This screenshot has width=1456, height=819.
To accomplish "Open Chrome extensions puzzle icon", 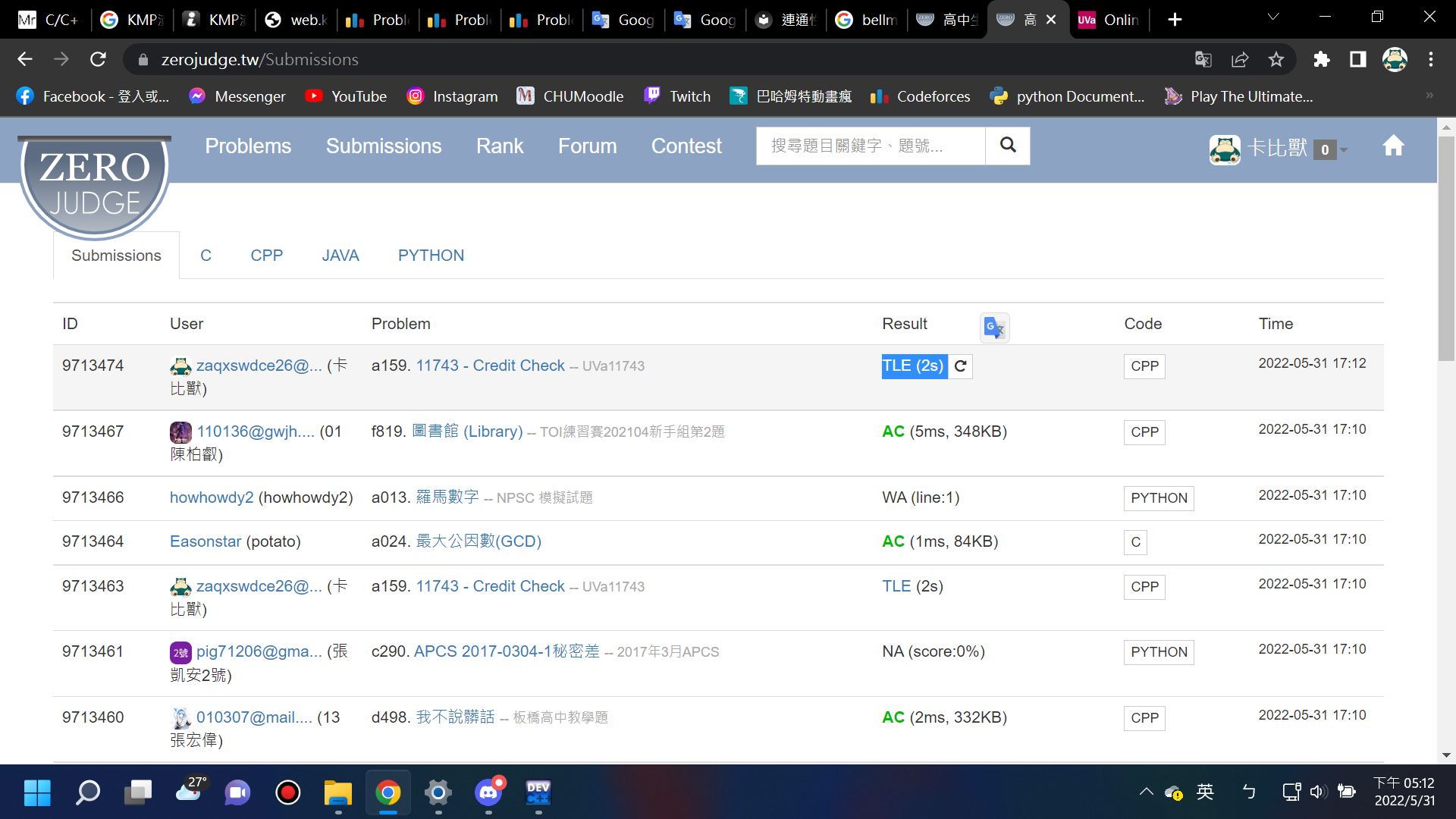I will [1322, 59].
